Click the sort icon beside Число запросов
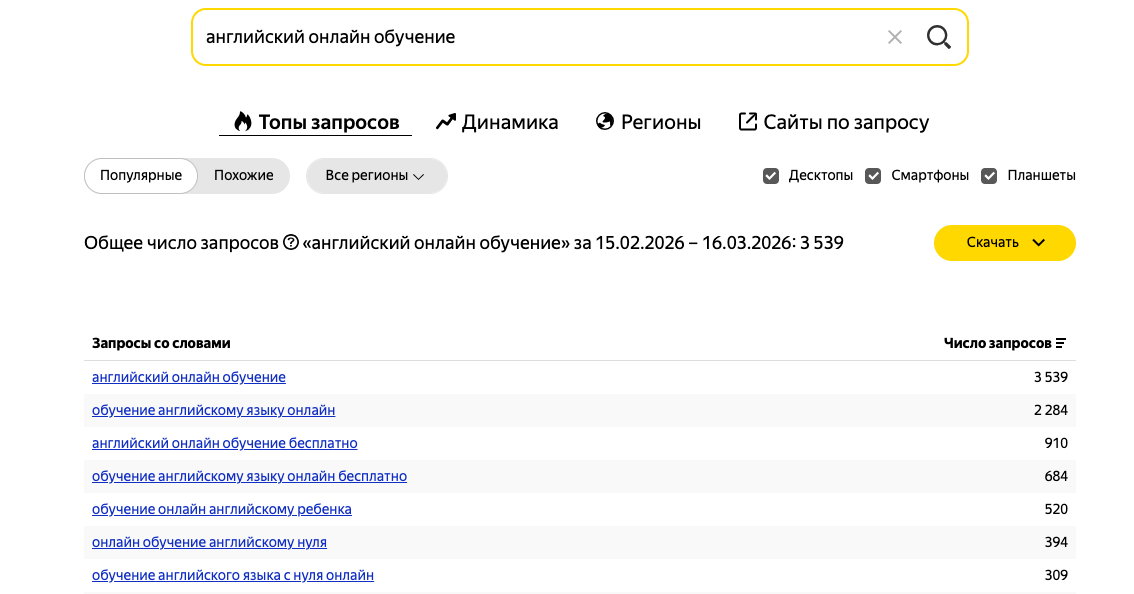This screenshot has width=1134, height=594. [1060, 343]
